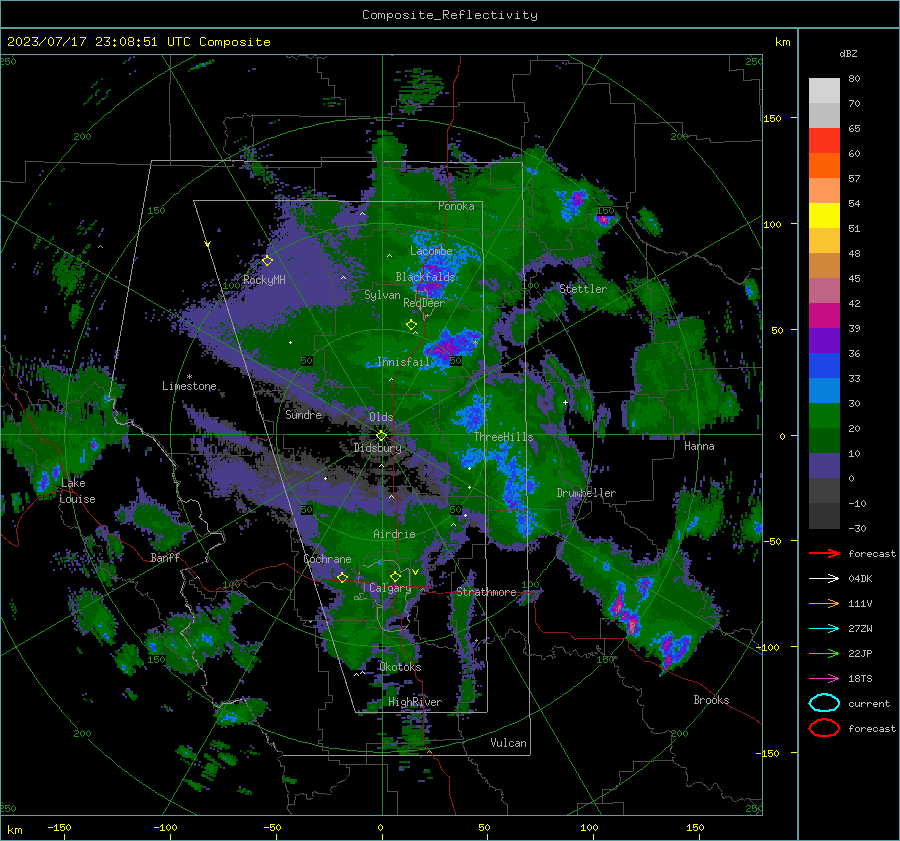Click the Hanna city label
The width and height of the screenshot is (900, 841).
click(699, 446)
